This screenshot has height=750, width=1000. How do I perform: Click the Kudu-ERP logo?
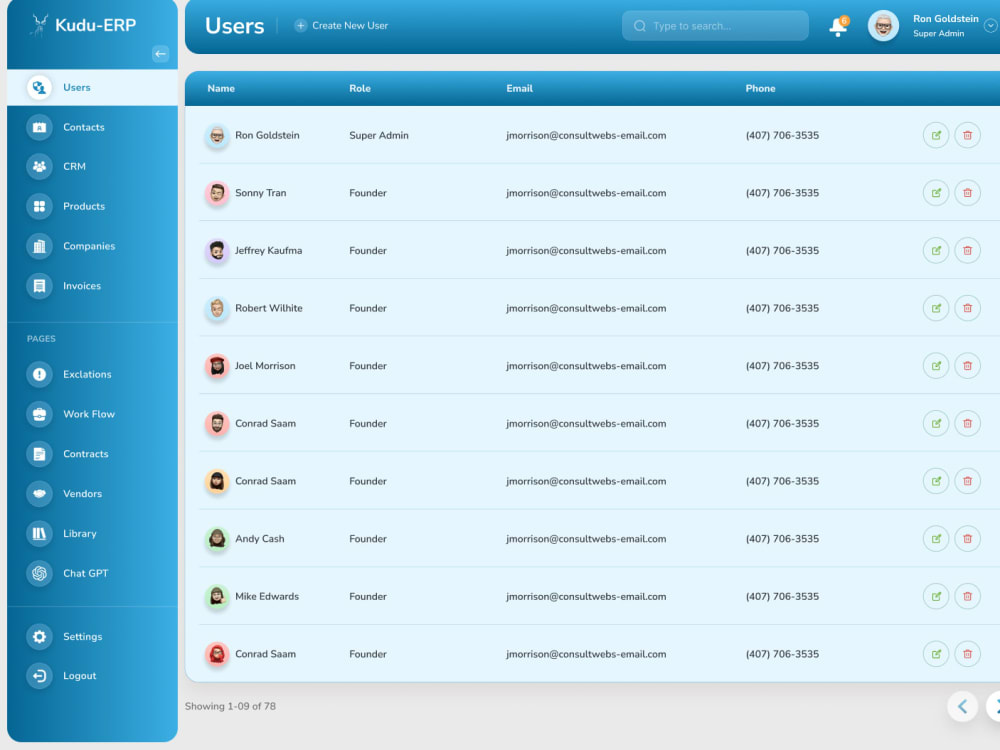point(84,25)
